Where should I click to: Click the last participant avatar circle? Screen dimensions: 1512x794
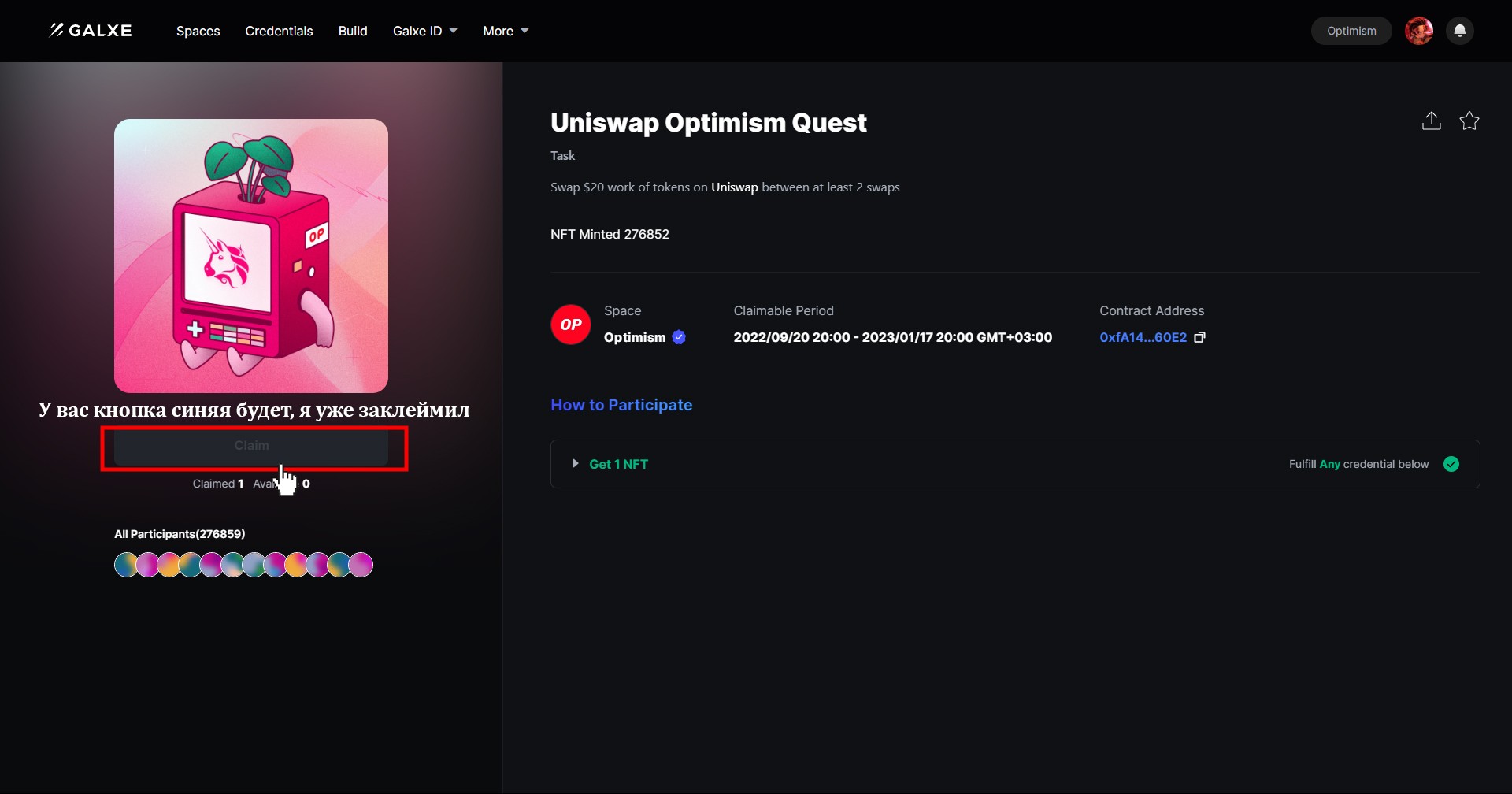[x=361, y=565]
